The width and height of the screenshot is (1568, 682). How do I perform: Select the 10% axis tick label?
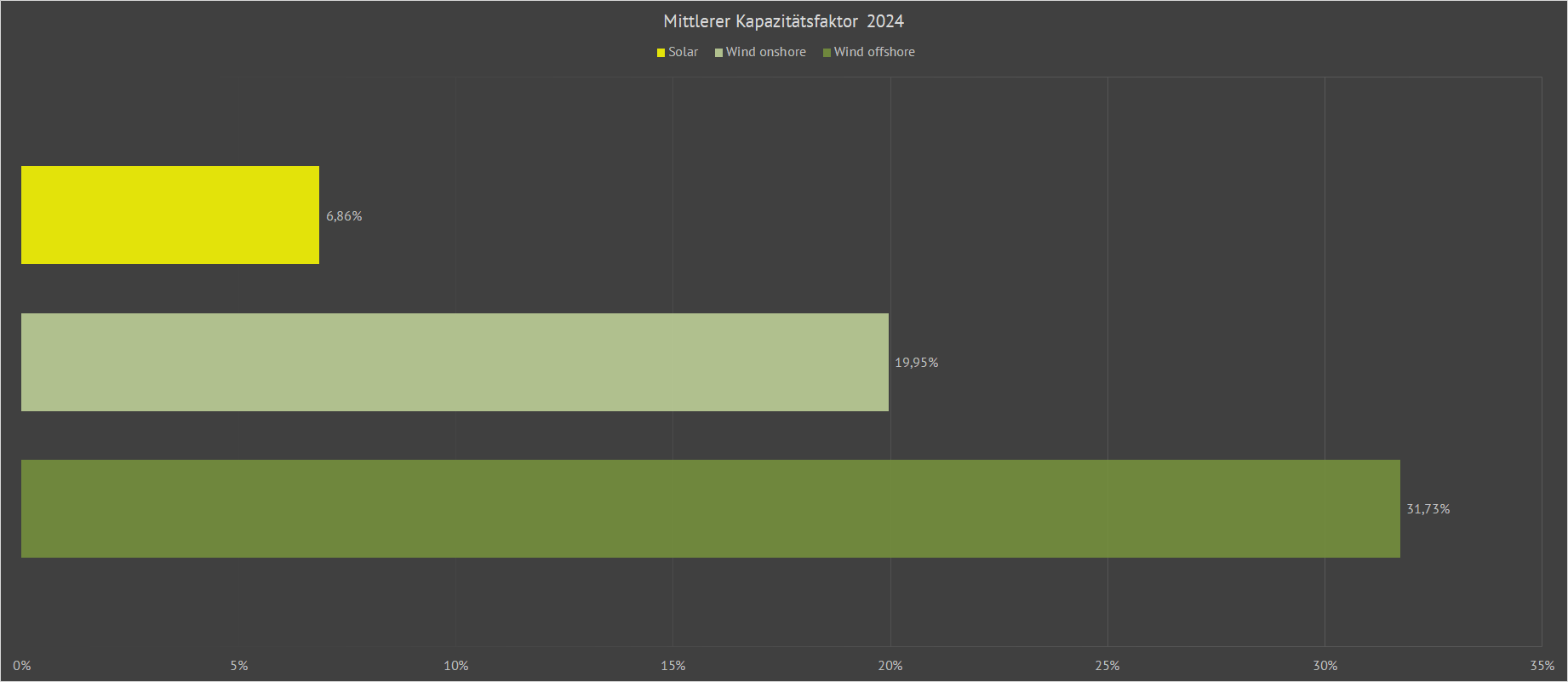pyautogui.click(x=456, y=666)
